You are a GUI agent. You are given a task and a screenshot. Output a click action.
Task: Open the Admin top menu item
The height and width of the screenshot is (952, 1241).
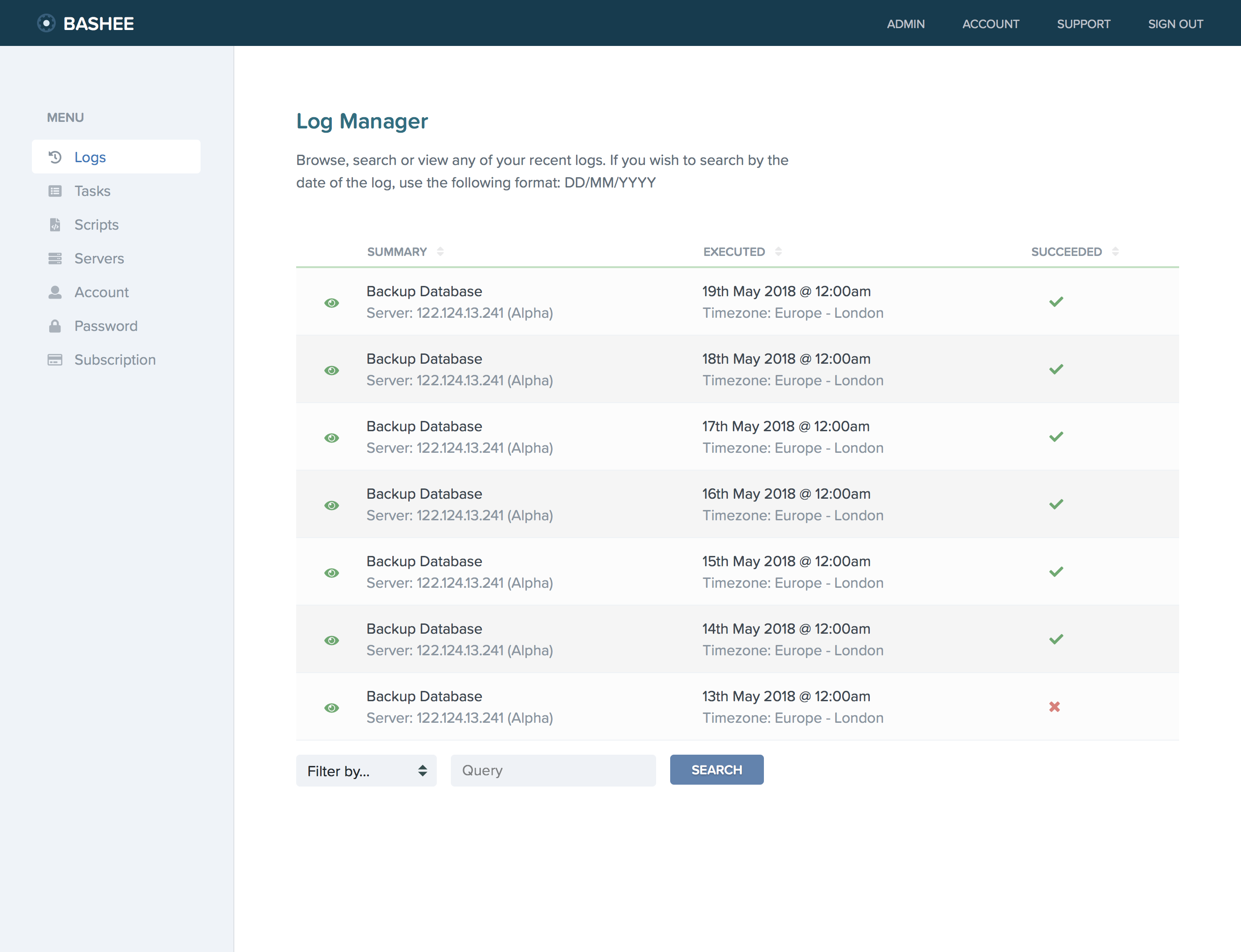[x=906, y=24]
